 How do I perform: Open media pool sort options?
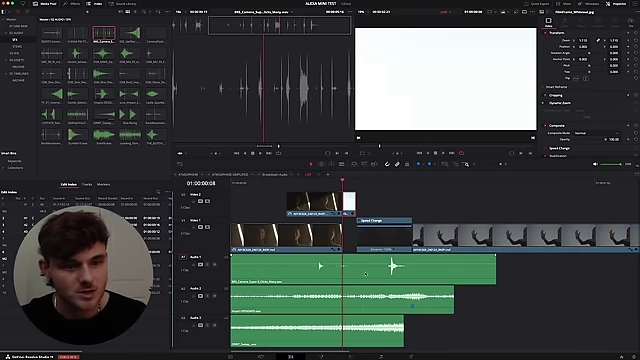[x=158, y=12]
